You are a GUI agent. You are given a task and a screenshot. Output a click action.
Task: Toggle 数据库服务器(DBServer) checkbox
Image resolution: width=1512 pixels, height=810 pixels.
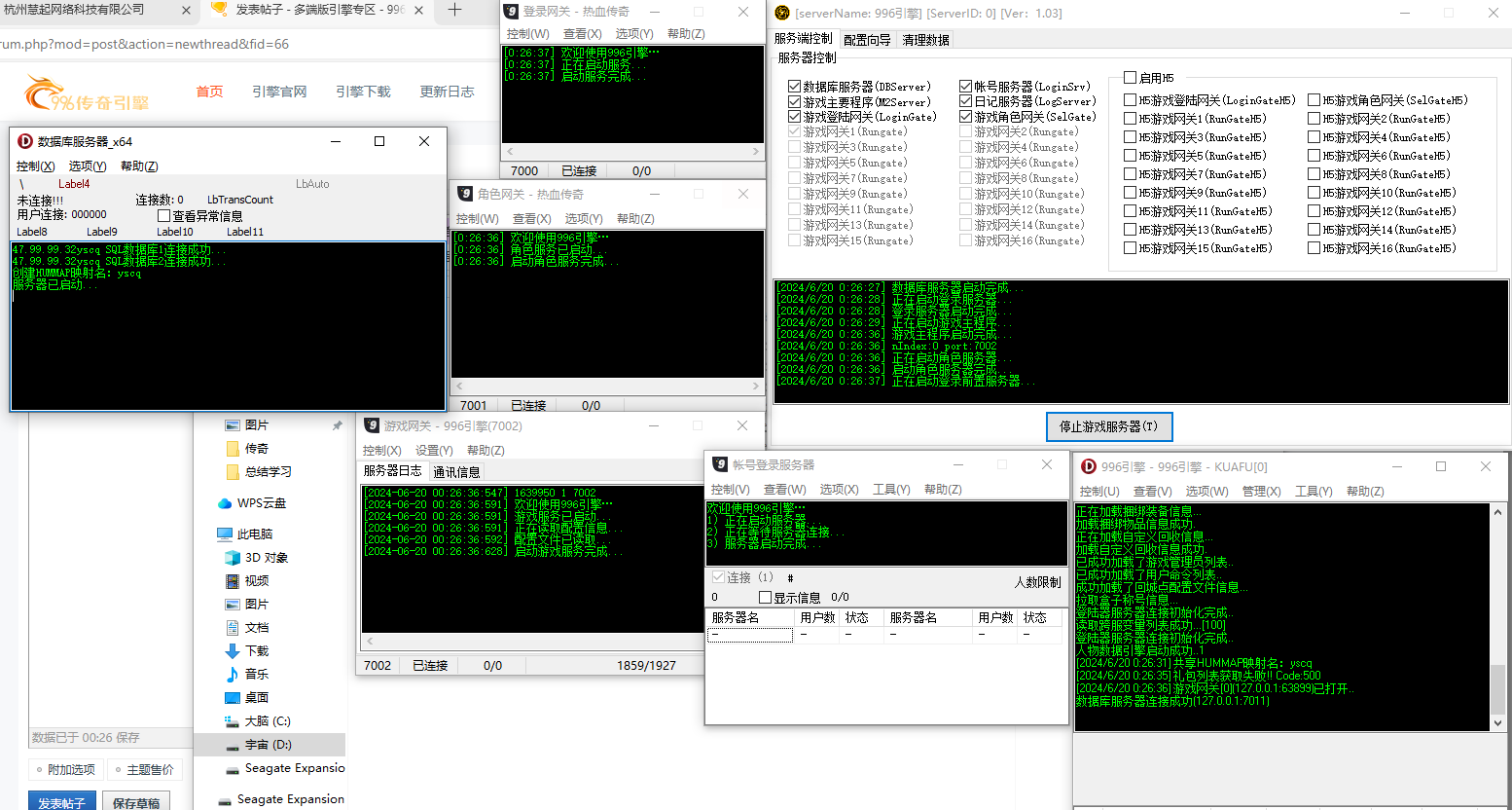click(794, 87)
